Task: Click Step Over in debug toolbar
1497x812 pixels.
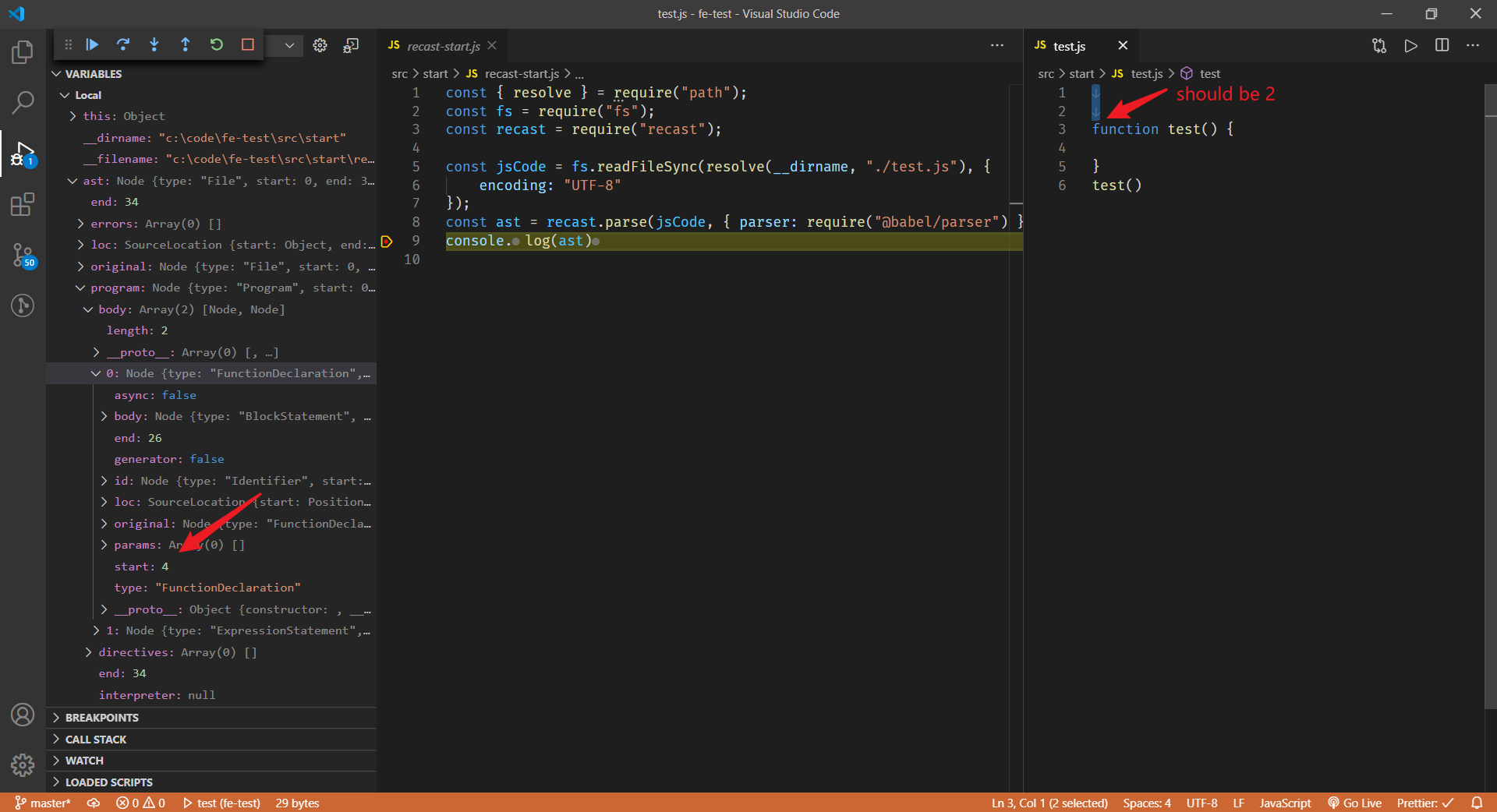Action: point(123,44)
